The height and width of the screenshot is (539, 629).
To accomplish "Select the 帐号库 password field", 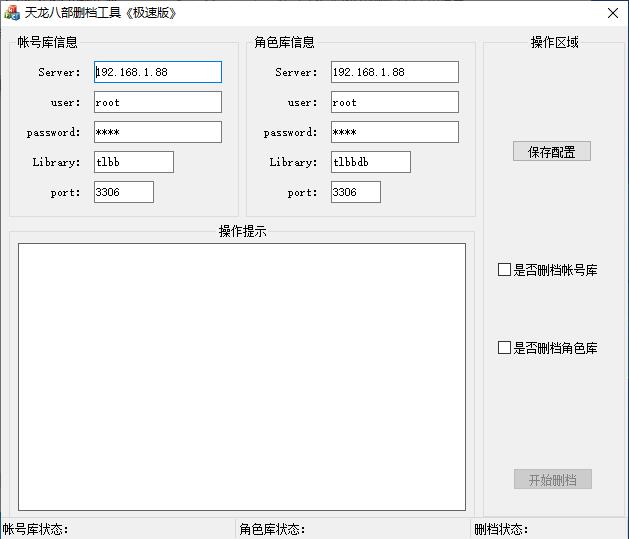I will pyautogui.click(x=158, y=132).
